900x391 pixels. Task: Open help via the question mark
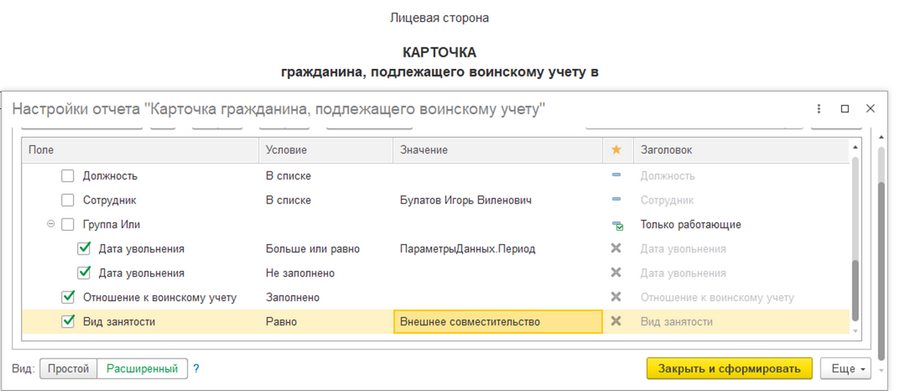point(196,369)
